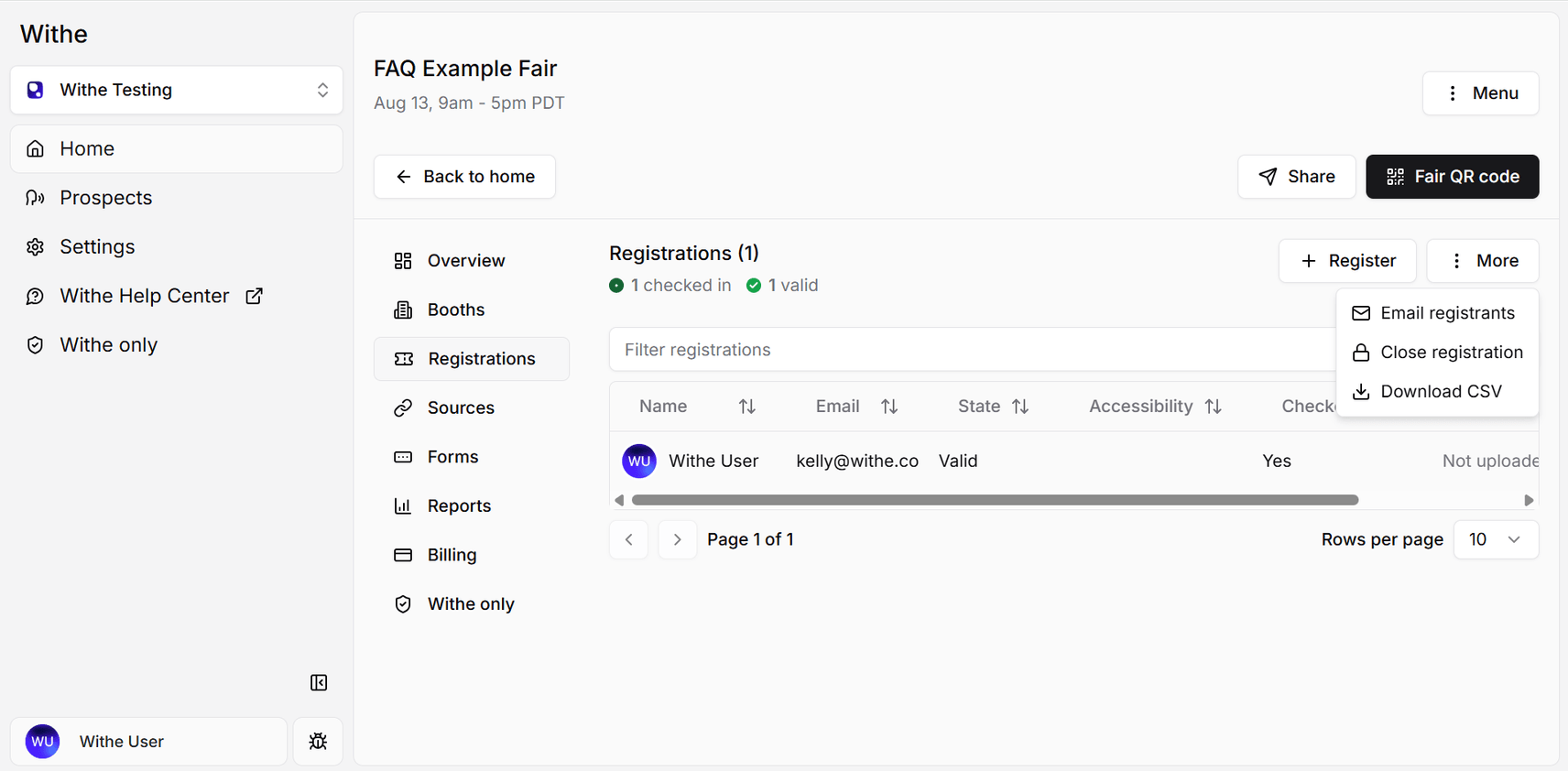Image resolution: width=1568 pixels, height=771 pixels.
Task: Sort registrations by State column arrows
Action: 1020,407
